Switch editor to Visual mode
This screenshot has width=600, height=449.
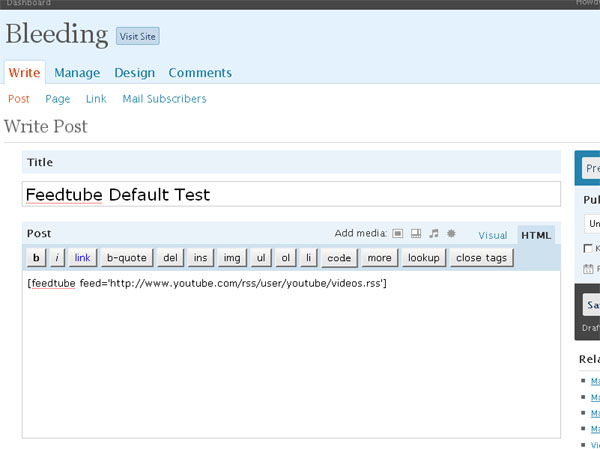point(493,235)
